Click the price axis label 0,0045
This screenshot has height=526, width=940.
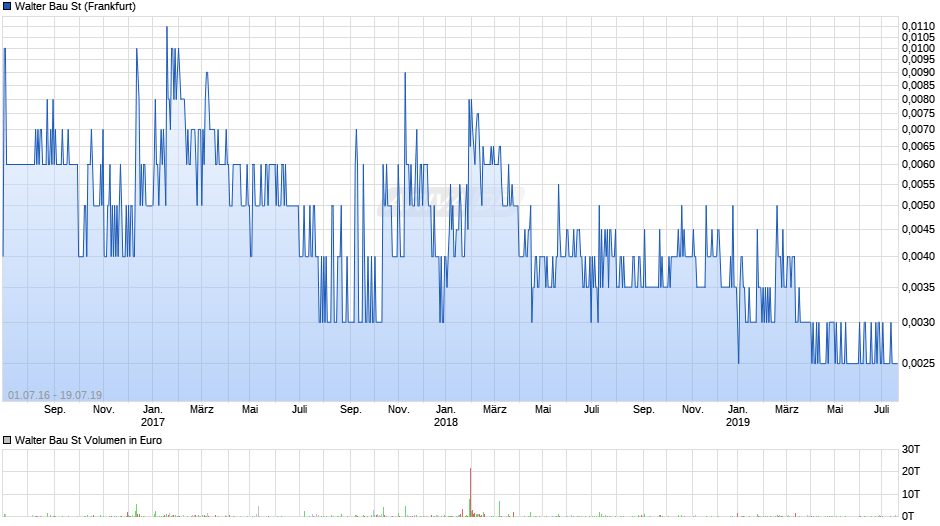[x=918, y=230]
